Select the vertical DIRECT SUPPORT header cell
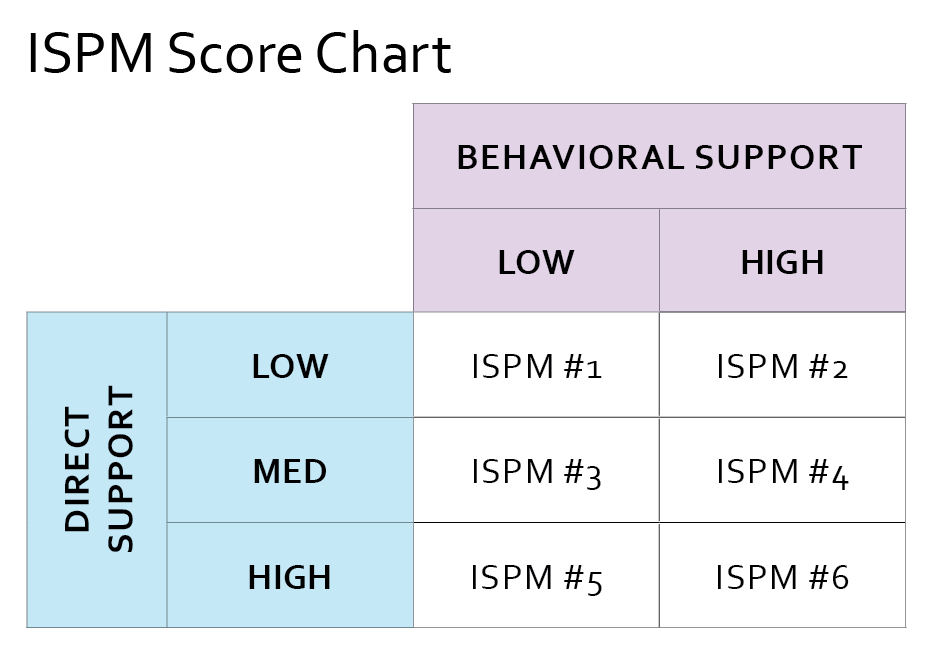 [97, 470]
